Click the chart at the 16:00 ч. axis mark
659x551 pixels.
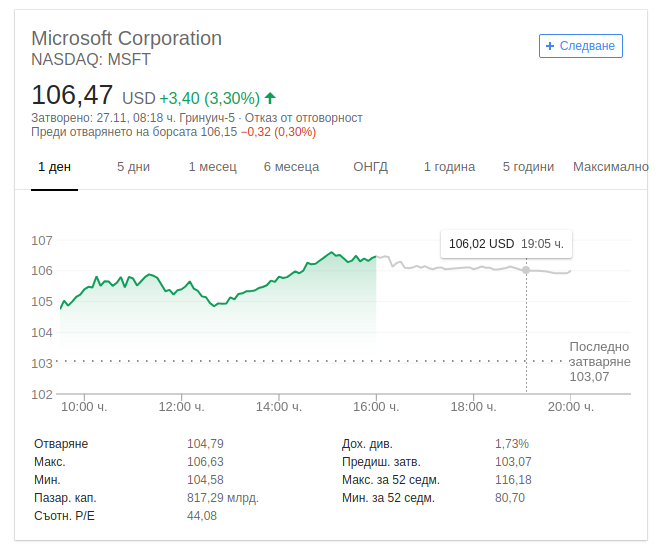click(376, 394)
